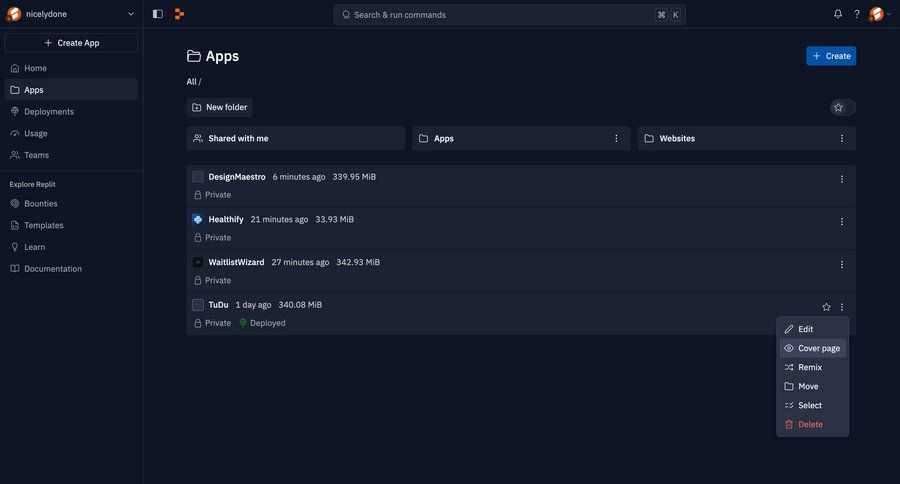
Task: Toggle the sidebar panel icon
Action: point(158,14)
